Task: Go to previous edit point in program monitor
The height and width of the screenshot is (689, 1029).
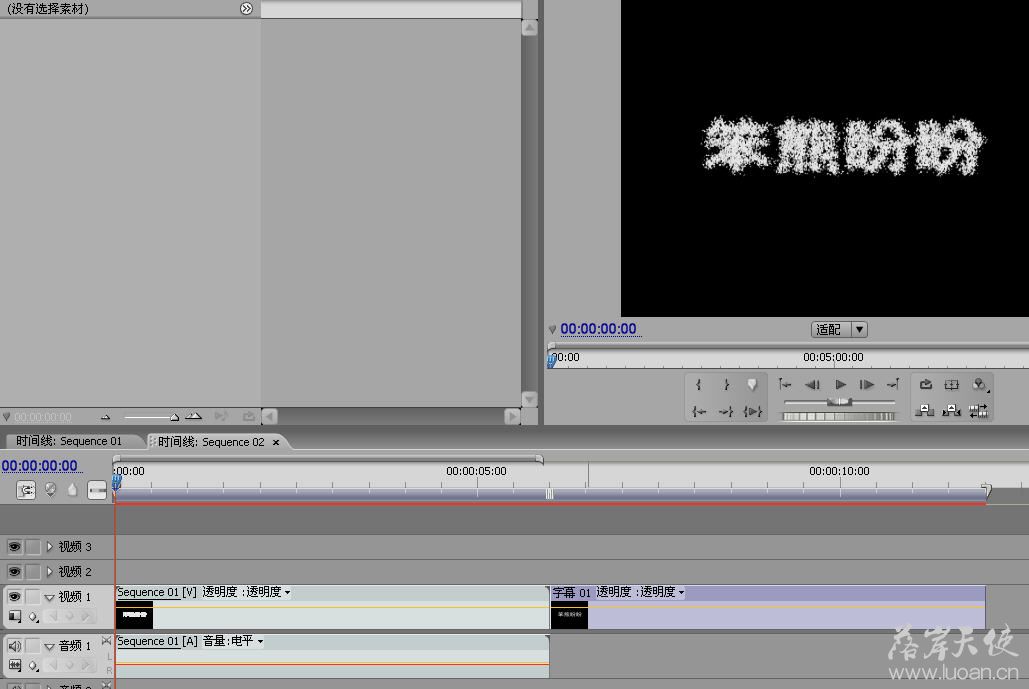Action: (785, 385)
